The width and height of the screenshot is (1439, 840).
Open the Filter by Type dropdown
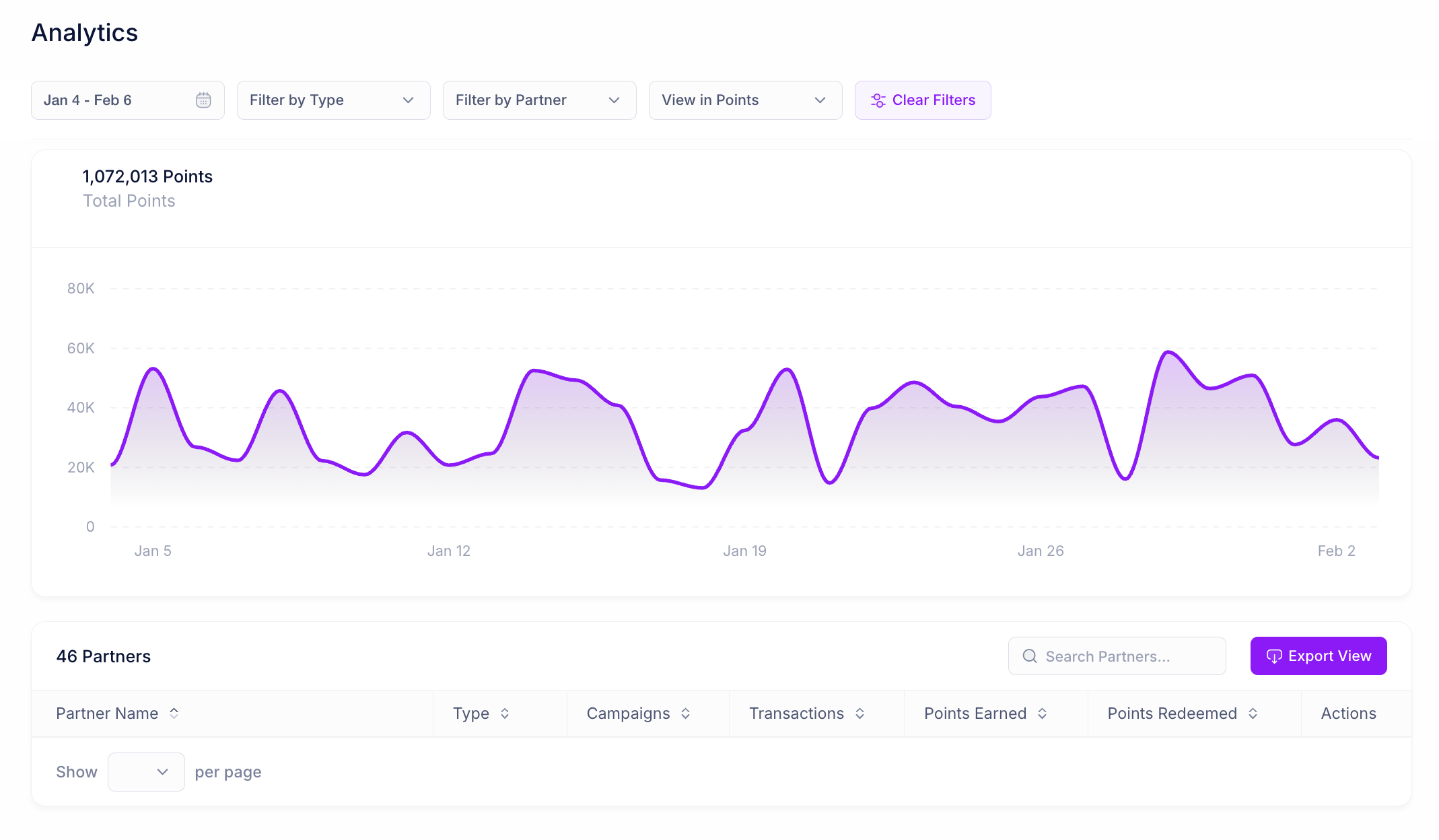coord(333,100)
